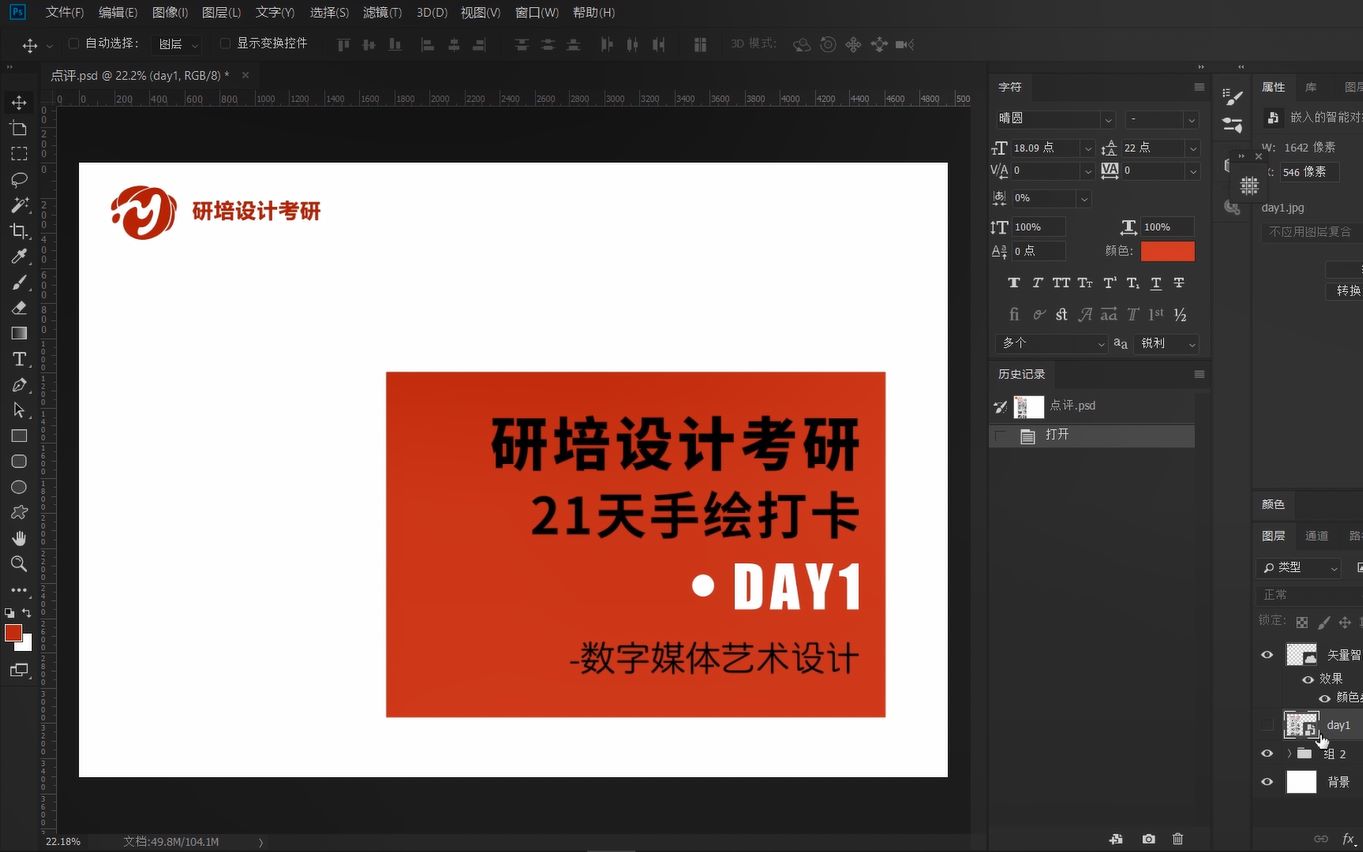Click the foreground color swatch
1363x852 pixels.
coord(13,633)
